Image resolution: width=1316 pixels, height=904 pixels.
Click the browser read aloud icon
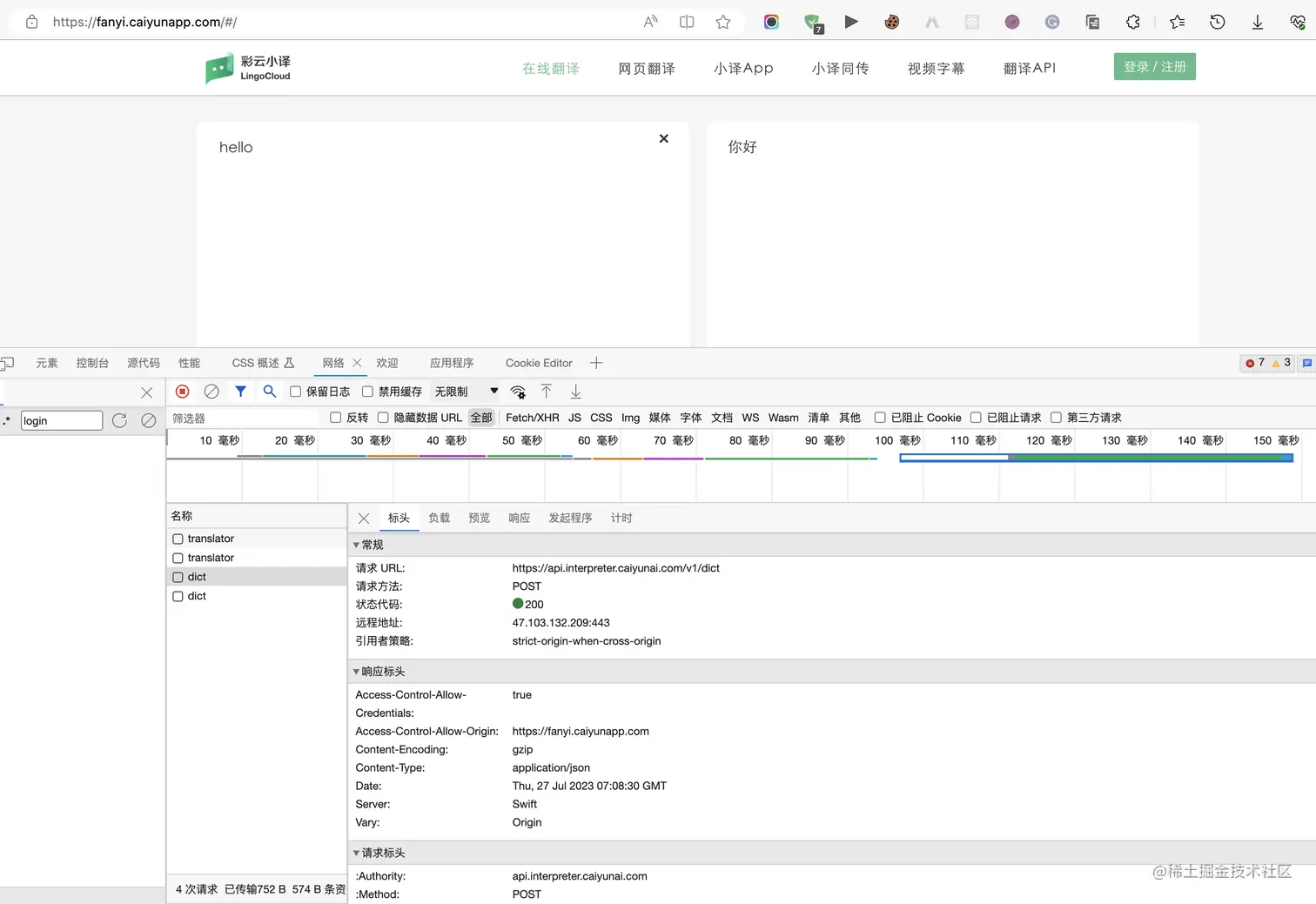point(650,22)
